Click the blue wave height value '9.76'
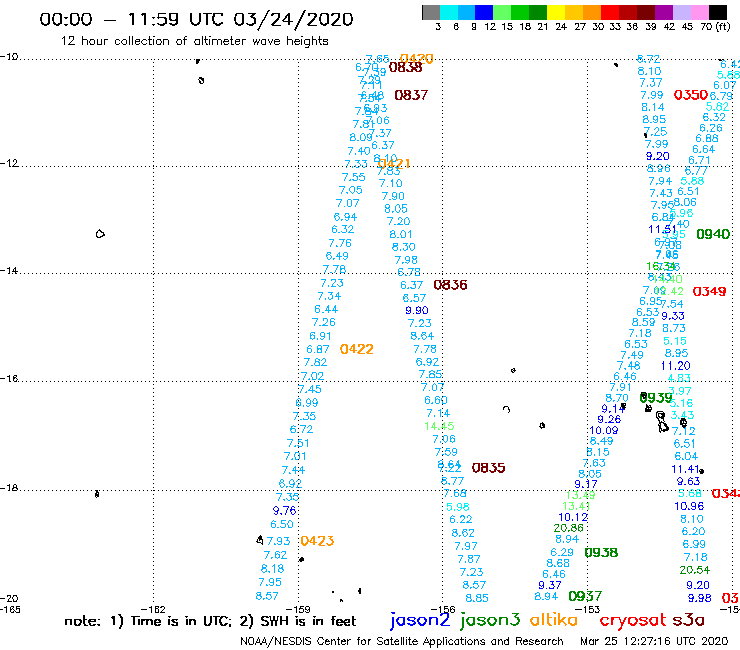 [284, 510]
